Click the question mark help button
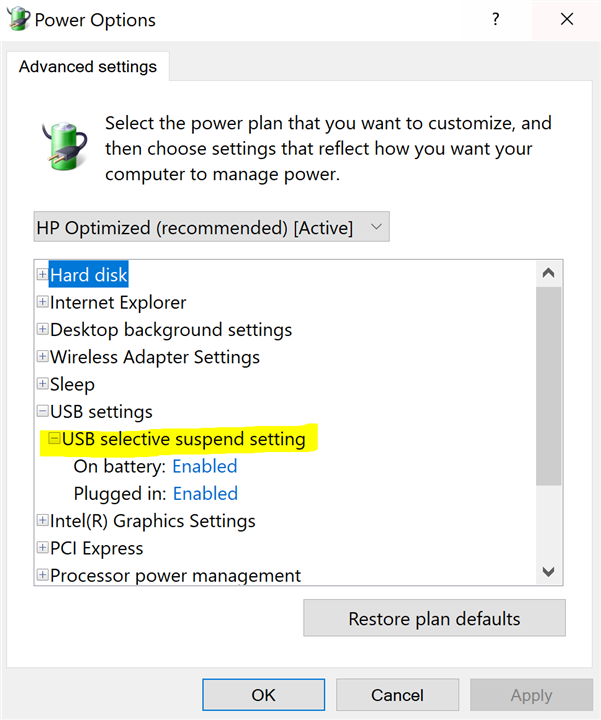This screenshot has width=601, height=720. point(495,19)
